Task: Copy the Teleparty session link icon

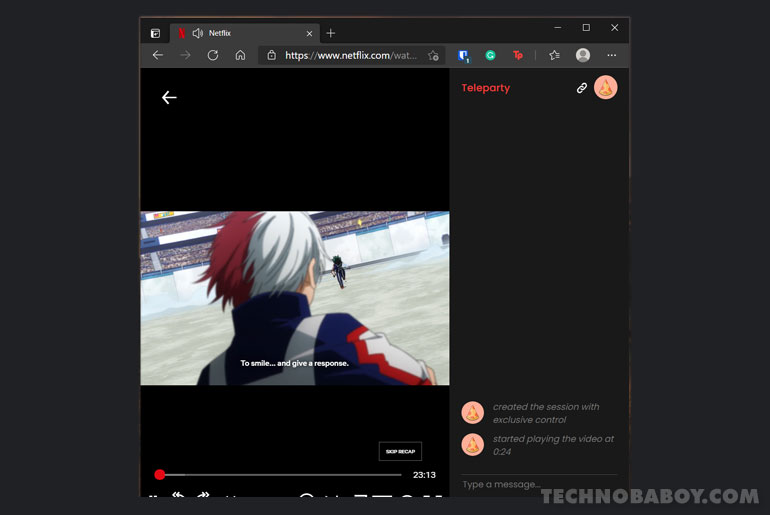Action: (x=581, y=88)
